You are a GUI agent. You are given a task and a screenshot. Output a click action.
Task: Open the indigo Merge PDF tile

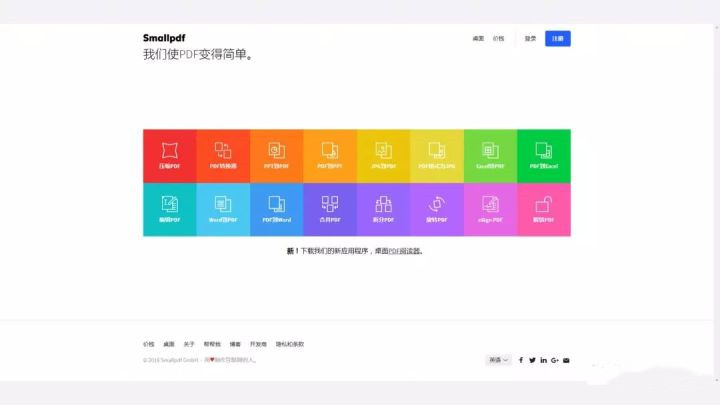tap(330, 209)
